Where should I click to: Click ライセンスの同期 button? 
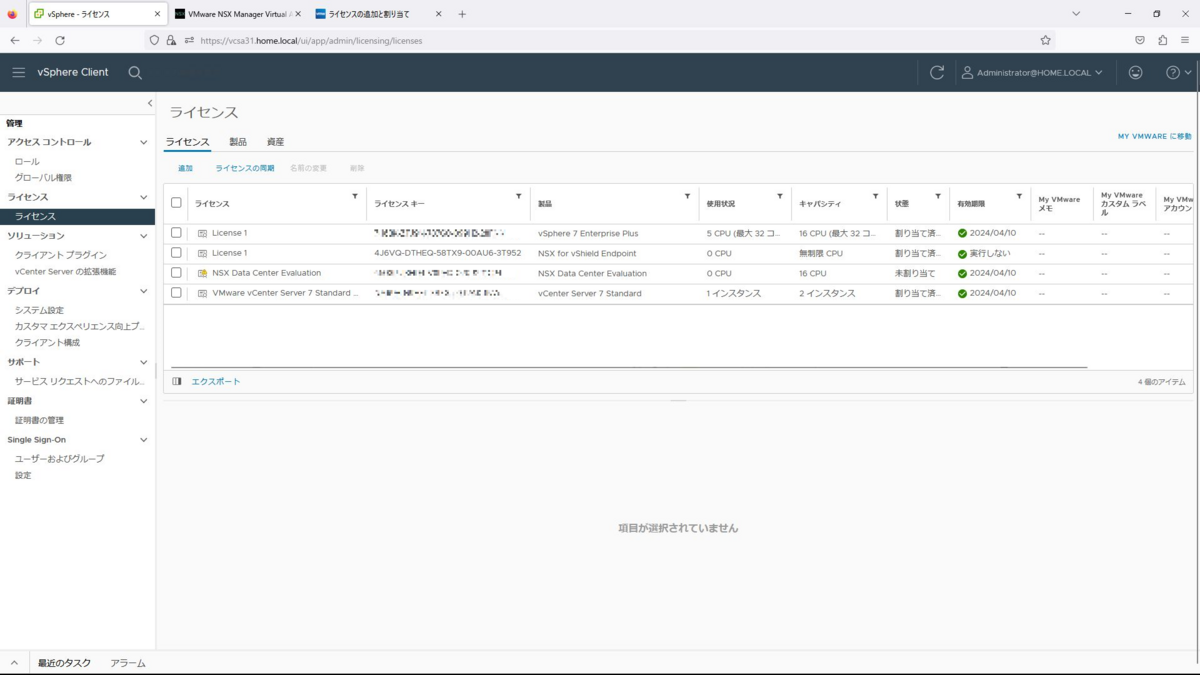(x=245, y=168)
